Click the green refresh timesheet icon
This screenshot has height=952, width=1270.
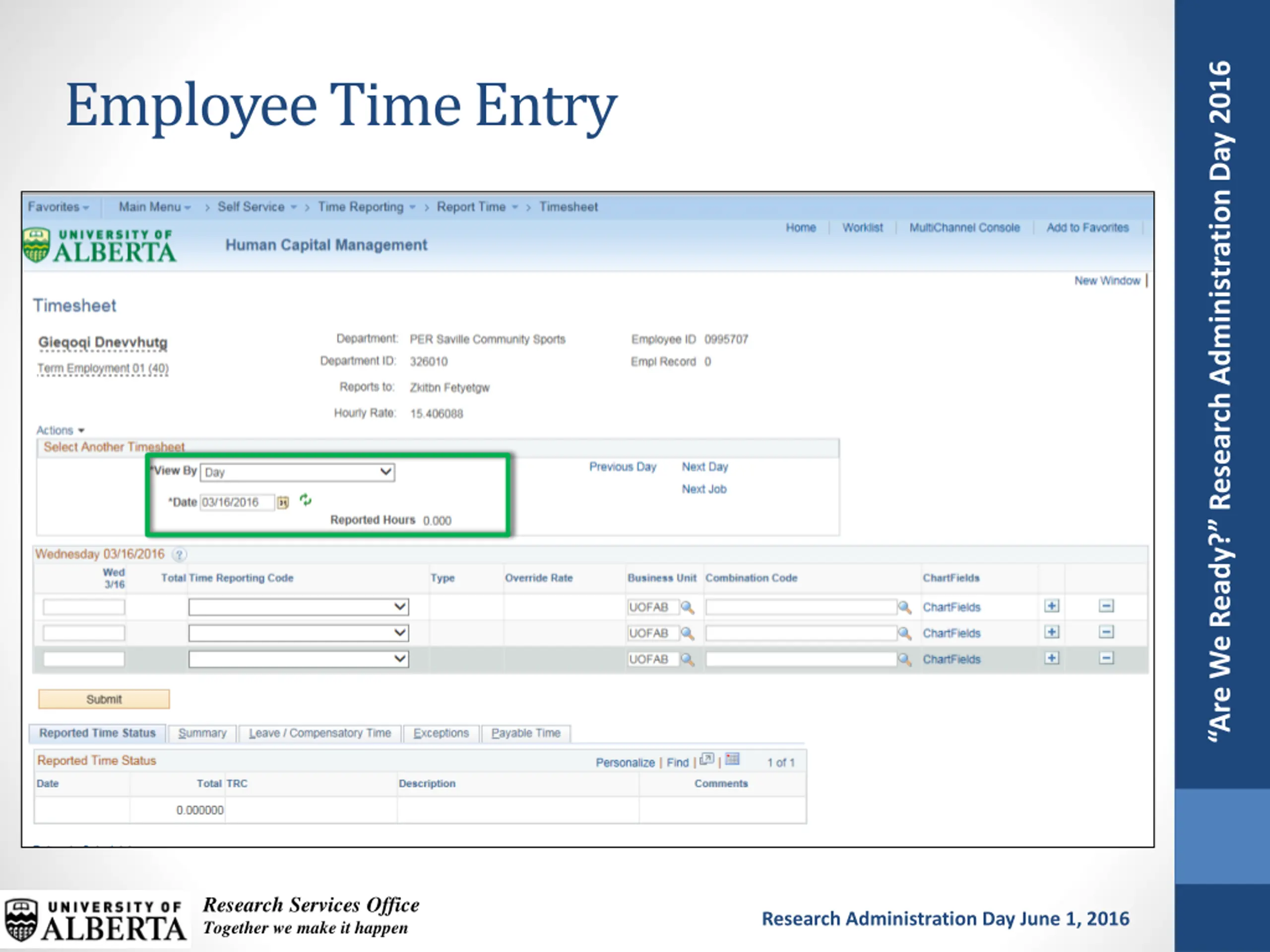coord(306,500)
